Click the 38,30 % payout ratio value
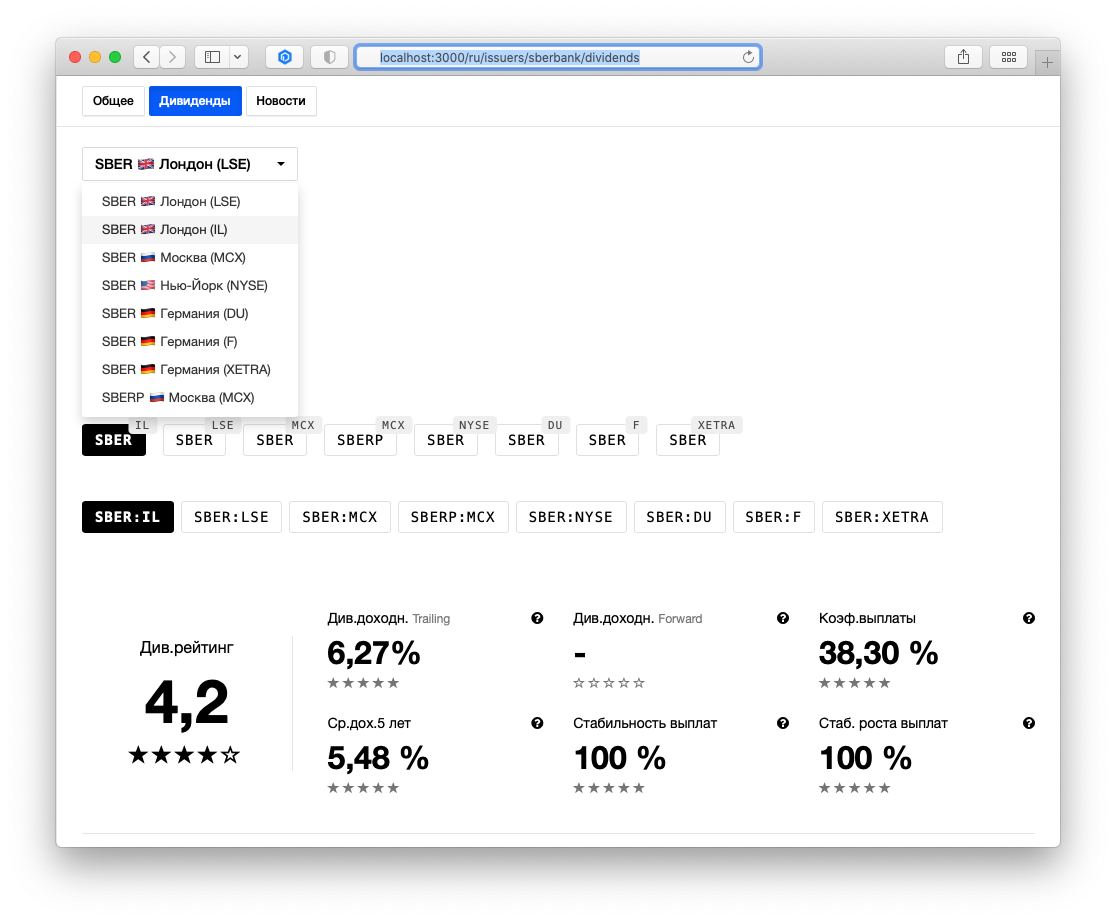This screenshot has width=1116, height=921. click(878, 653)
